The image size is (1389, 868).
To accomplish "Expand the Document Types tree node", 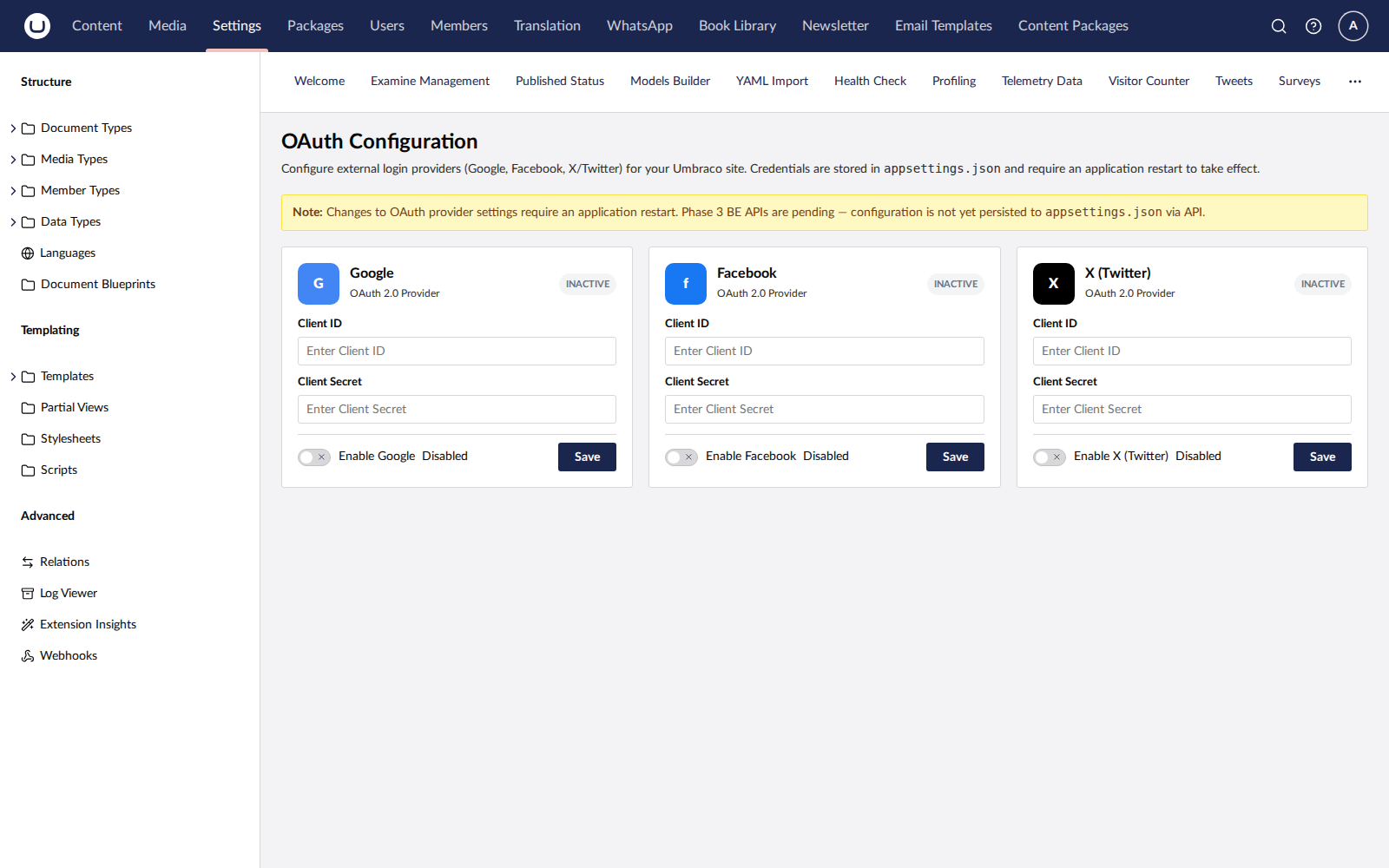I will [x=13, y=128].
